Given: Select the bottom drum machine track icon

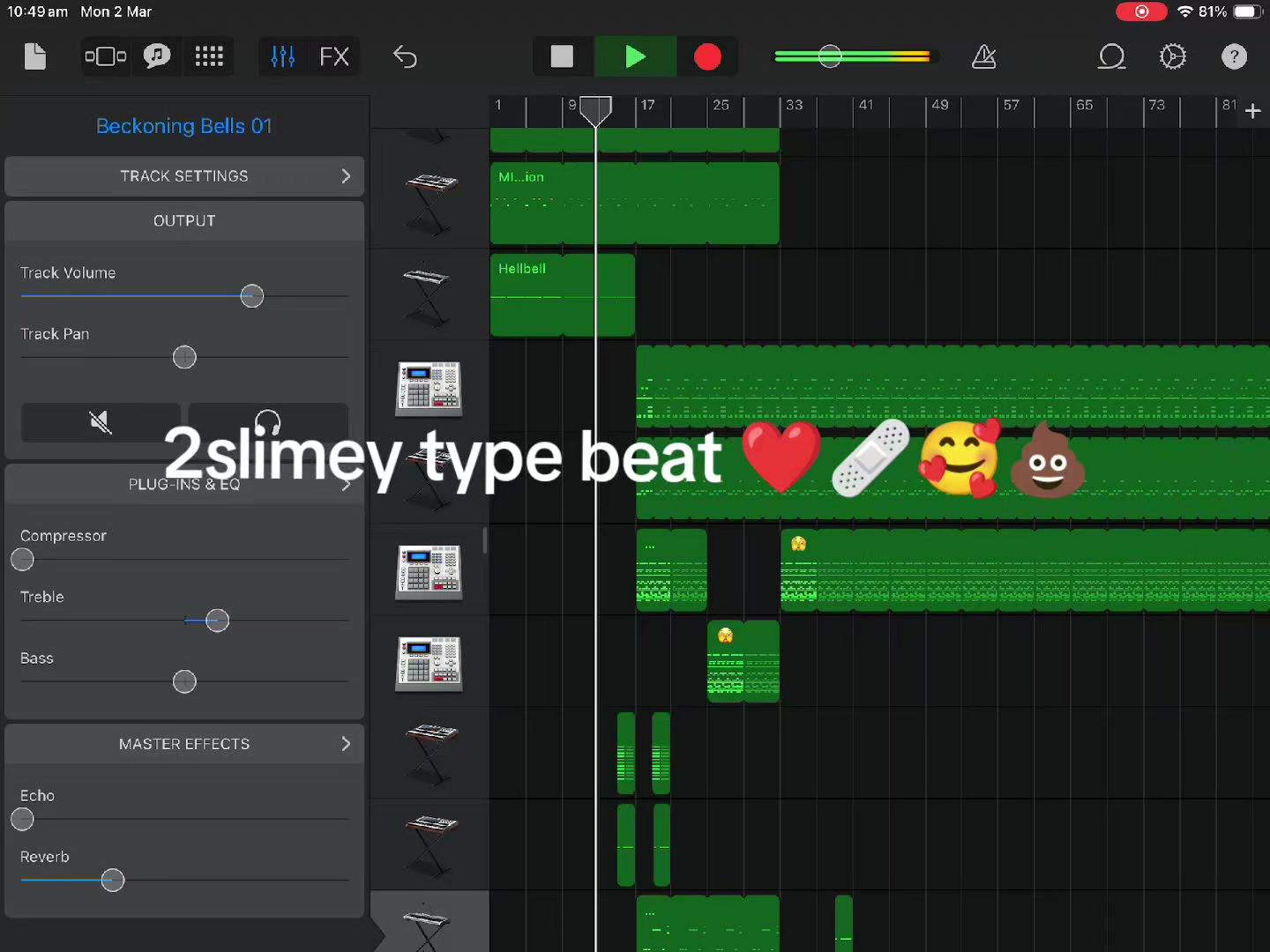Looking at the screenshot, I should tap(430, 663).
